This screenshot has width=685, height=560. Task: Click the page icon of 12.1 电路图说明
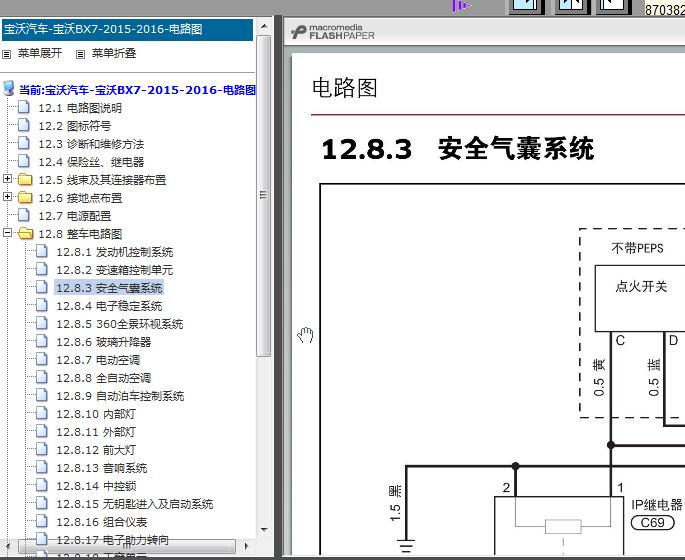pyautogui.click(x=24, y=107)
